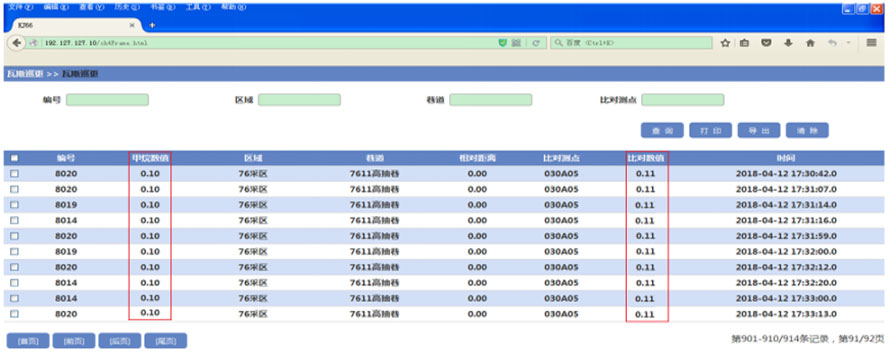Go back with the browser back arrow
Image resolution: width=889 pixels, height=363 pixels.
[16, 43]
